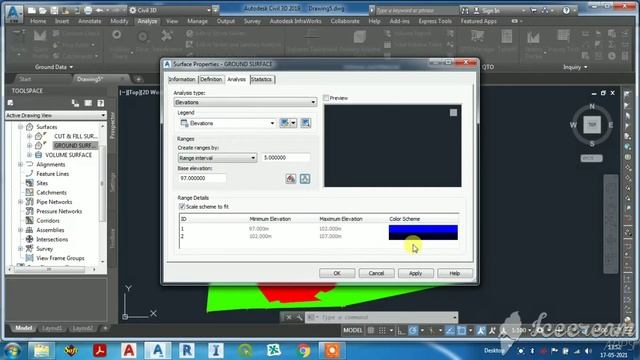640x360 pixels.
Task: Click the small square in preview pane
Action: (453, 112)
